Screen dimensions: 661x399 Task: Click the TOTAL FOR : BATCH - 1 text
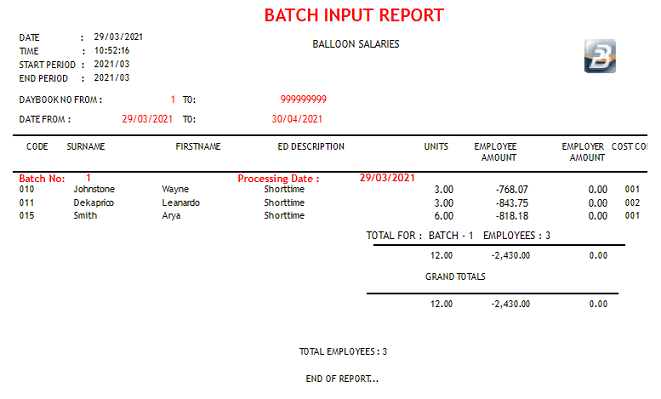point(419,236)
